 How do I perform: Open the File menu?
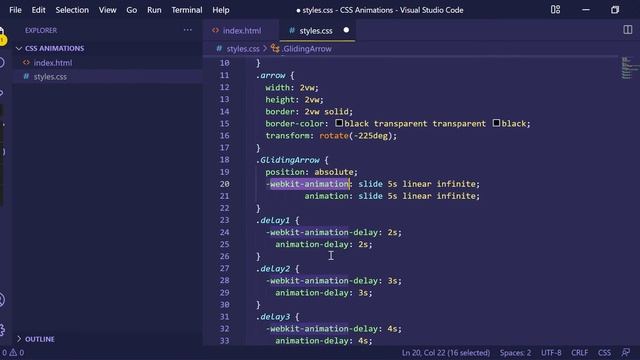pos(15,10)
